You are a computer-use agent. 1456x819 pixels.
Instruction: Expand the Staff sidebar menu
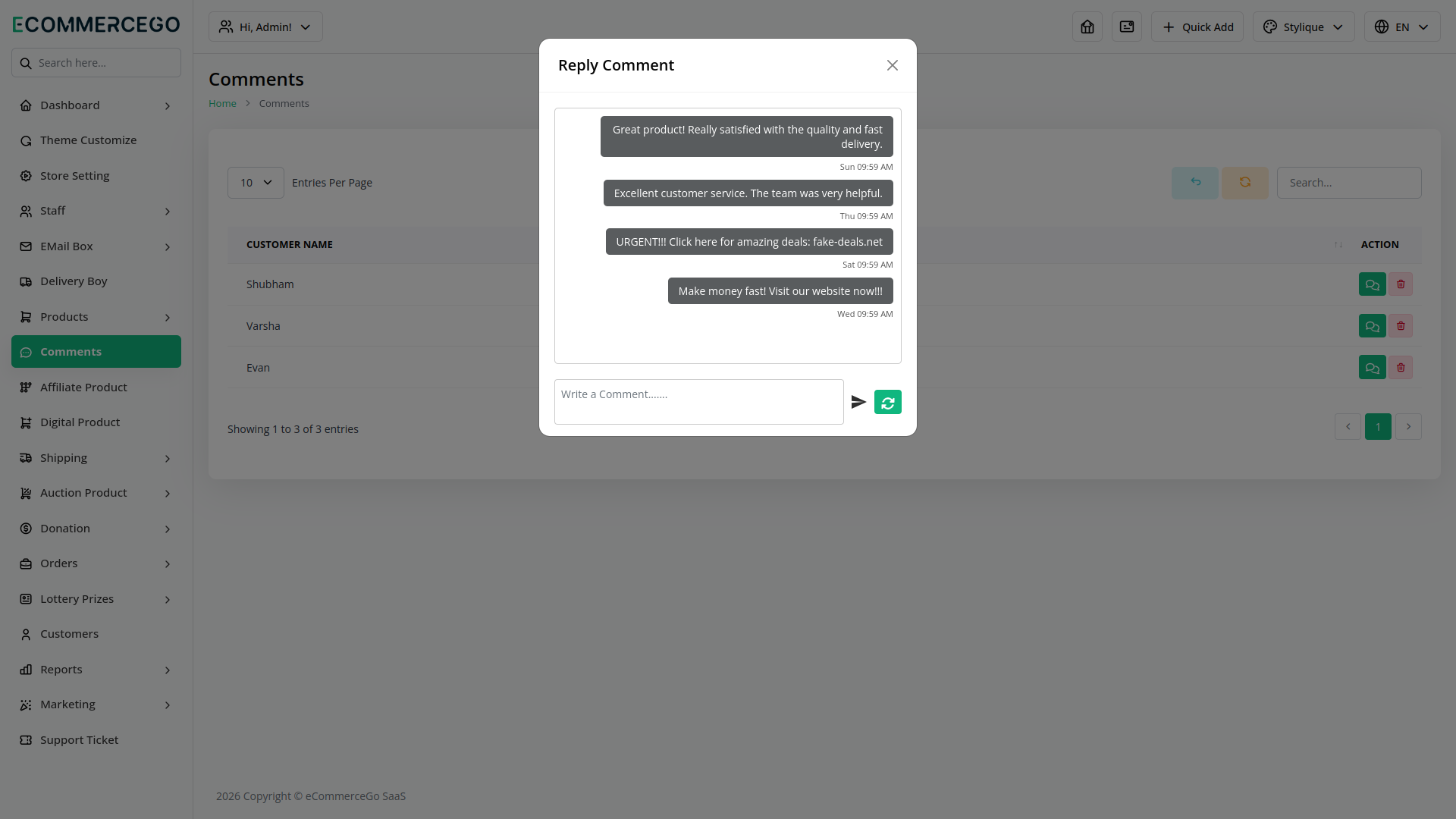click(x=96, y=211)
